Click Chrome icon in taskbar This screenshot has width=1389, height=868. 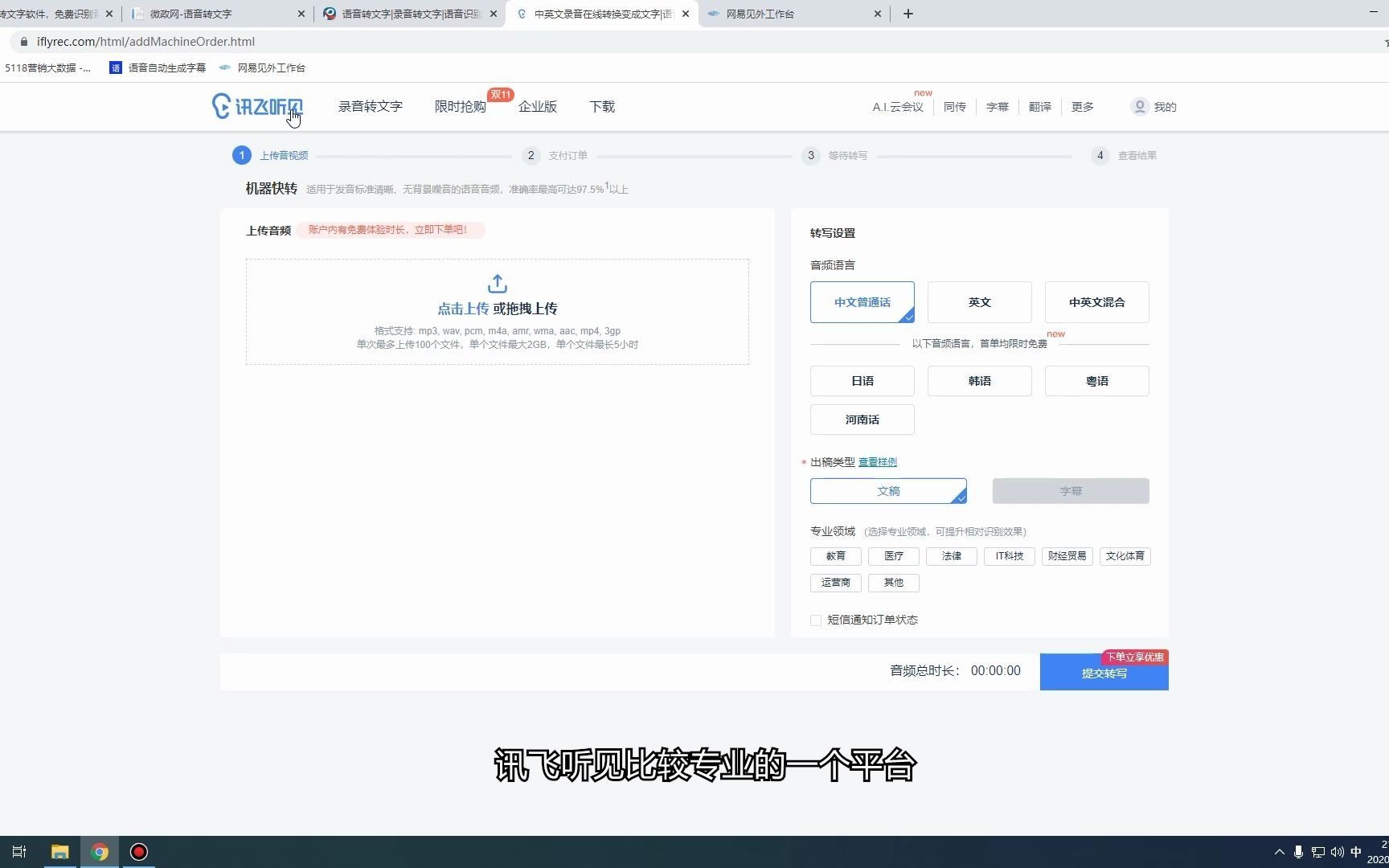click(100, 852)
